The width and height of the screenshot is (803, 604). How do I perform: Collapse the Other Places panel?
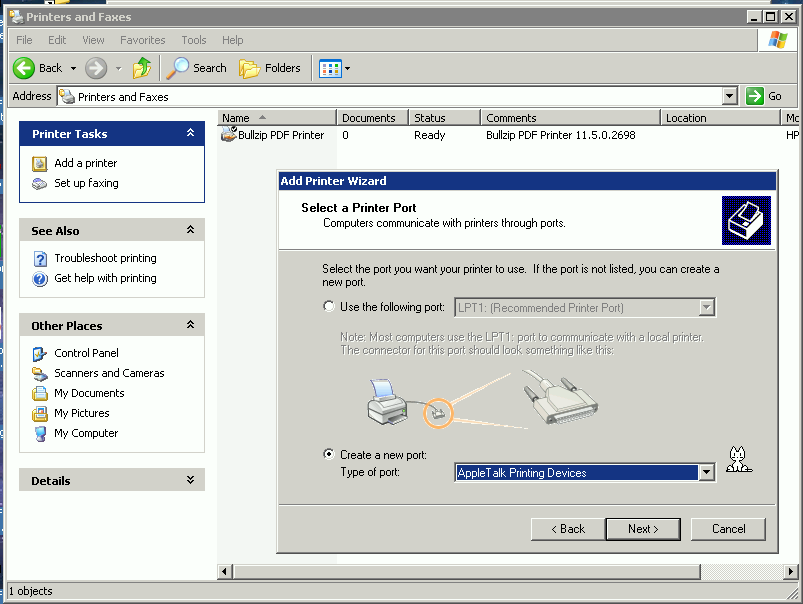191,324
